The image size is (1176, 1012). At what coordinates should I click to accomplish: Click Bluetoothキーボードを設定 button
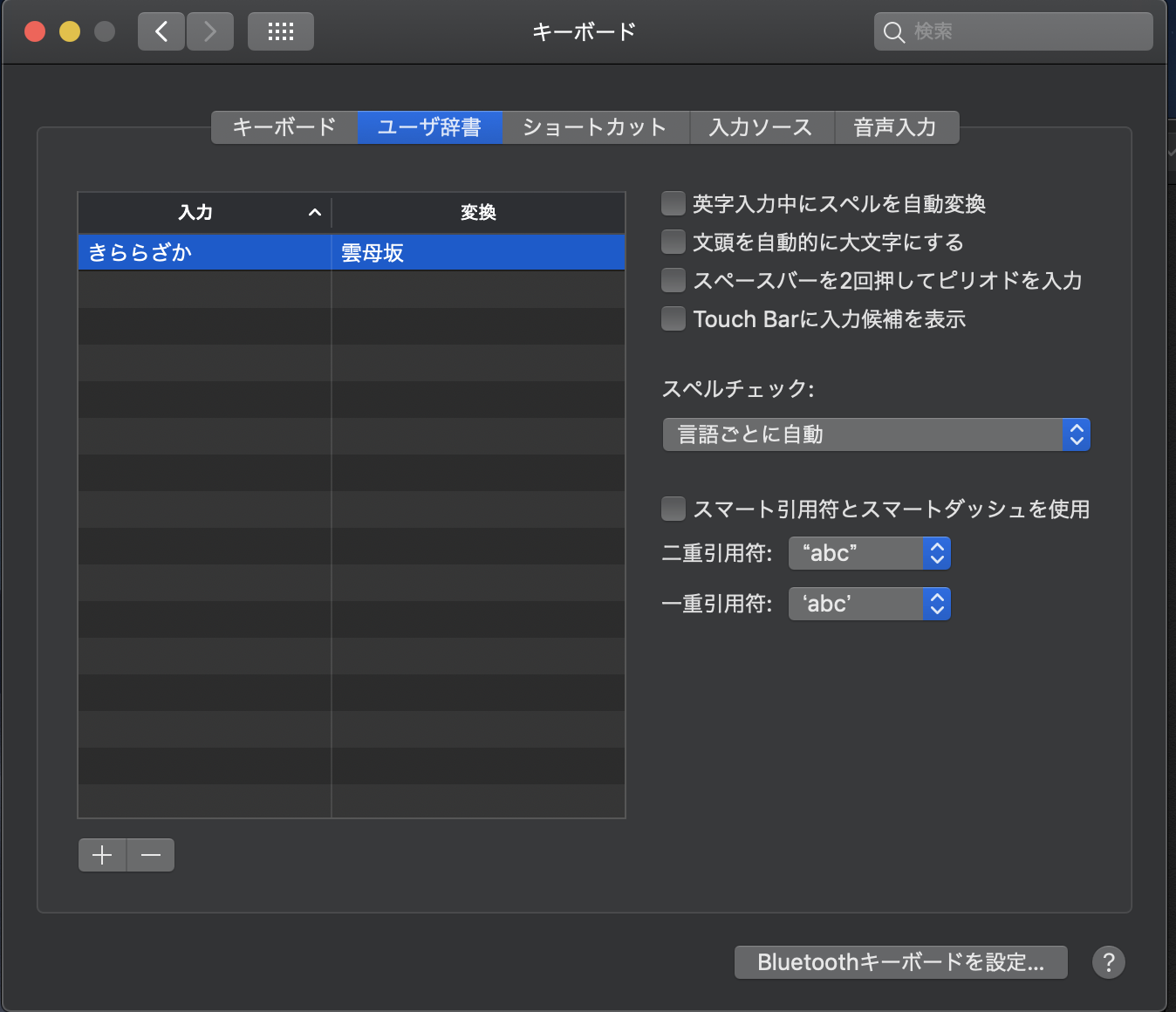(900, 962)
